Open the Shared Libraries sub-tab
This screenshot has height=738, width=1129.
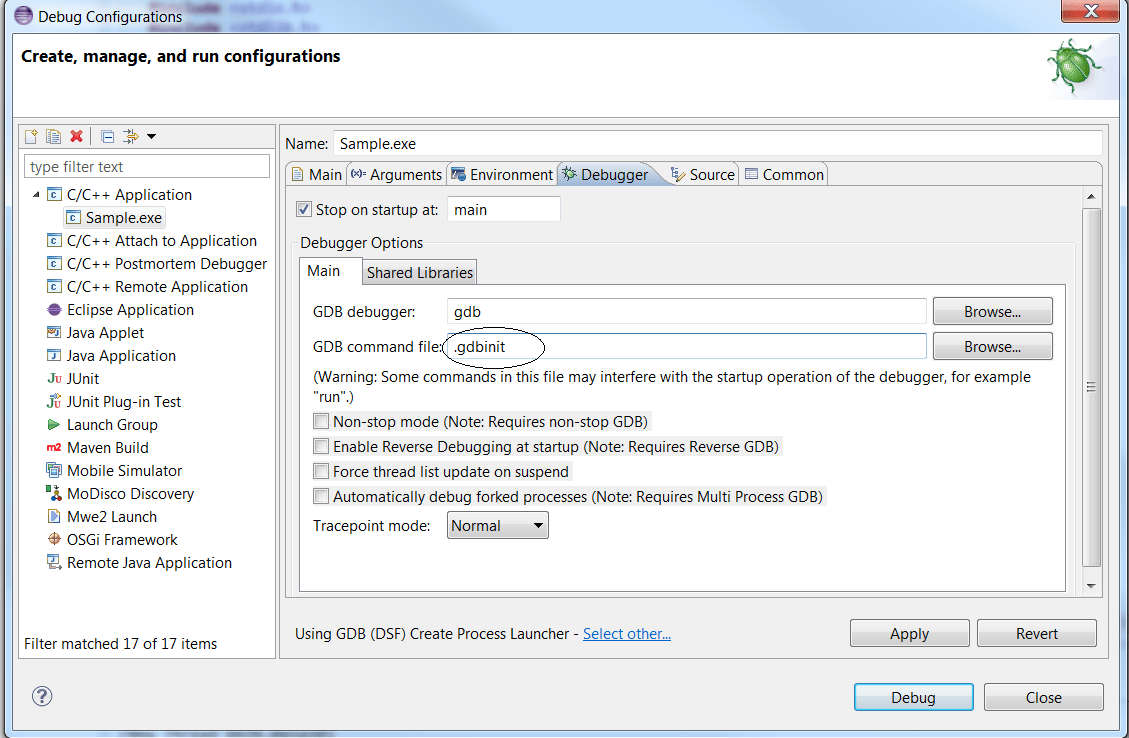tap(420, 273)
